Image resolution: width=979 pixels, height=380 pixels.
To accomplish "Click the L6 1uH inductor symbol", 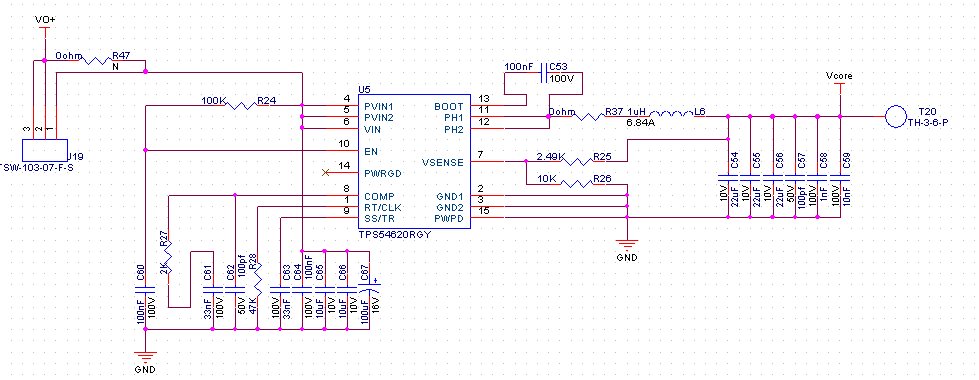I will point(671,114).
